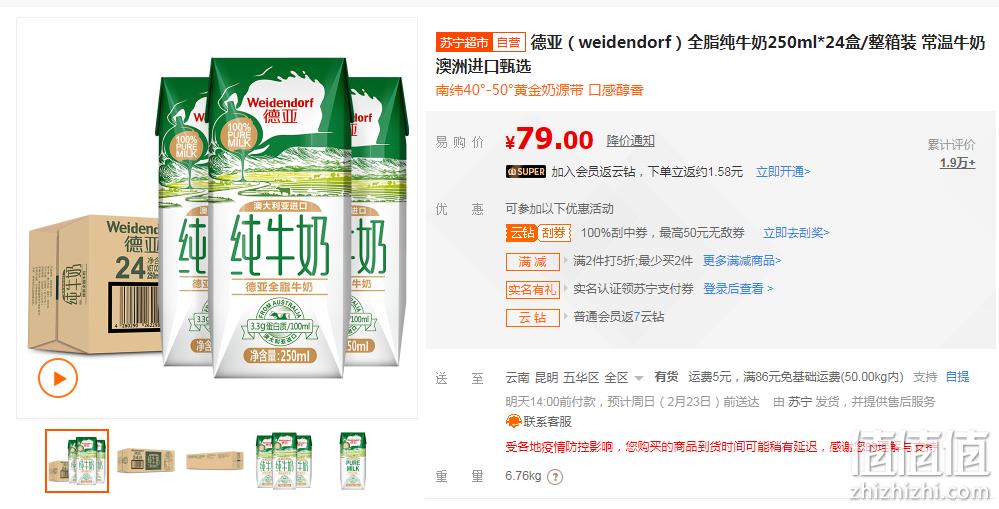The width and height of the screenshot is (999, 509).
Task: Click 降价通知 price alert link
Action: [630, 141]
